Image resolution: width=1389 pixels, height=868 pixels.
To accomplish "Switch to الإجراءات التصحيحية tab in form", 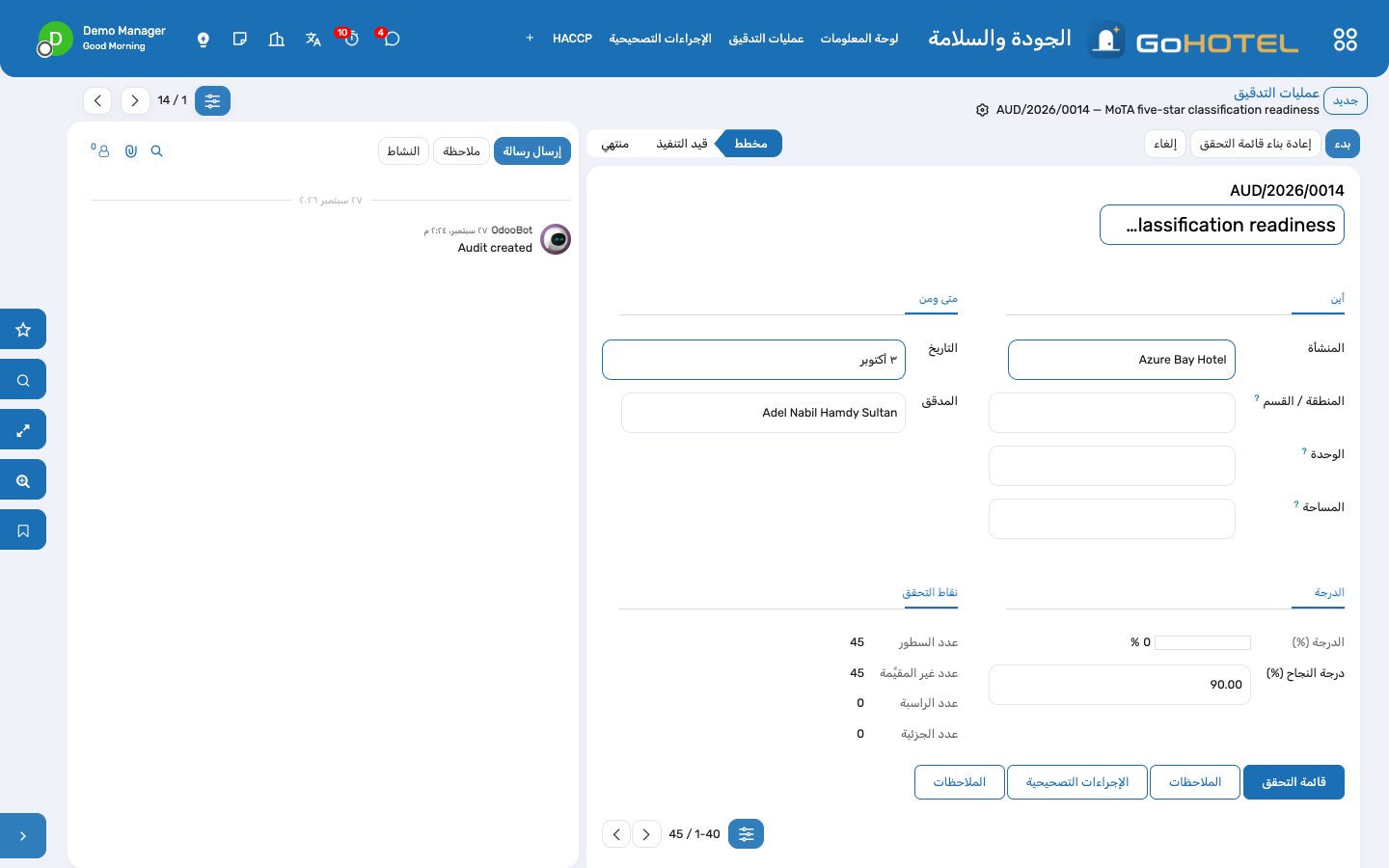I will [1076, 782].
